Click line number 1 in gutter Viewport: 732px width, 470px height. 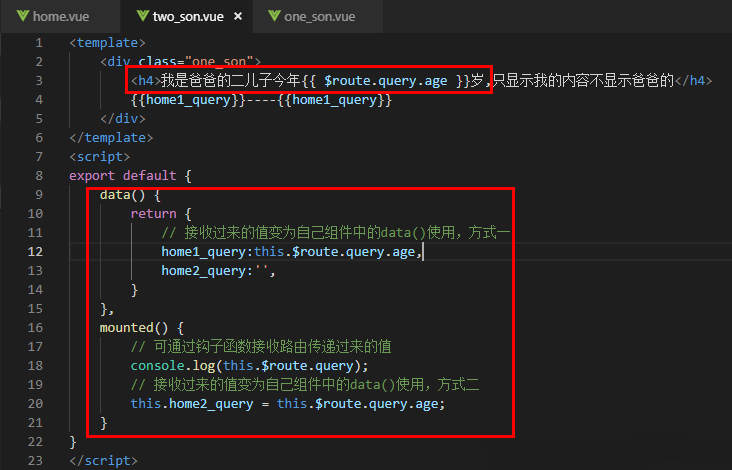pyautogui.click(x=39, y=43)
